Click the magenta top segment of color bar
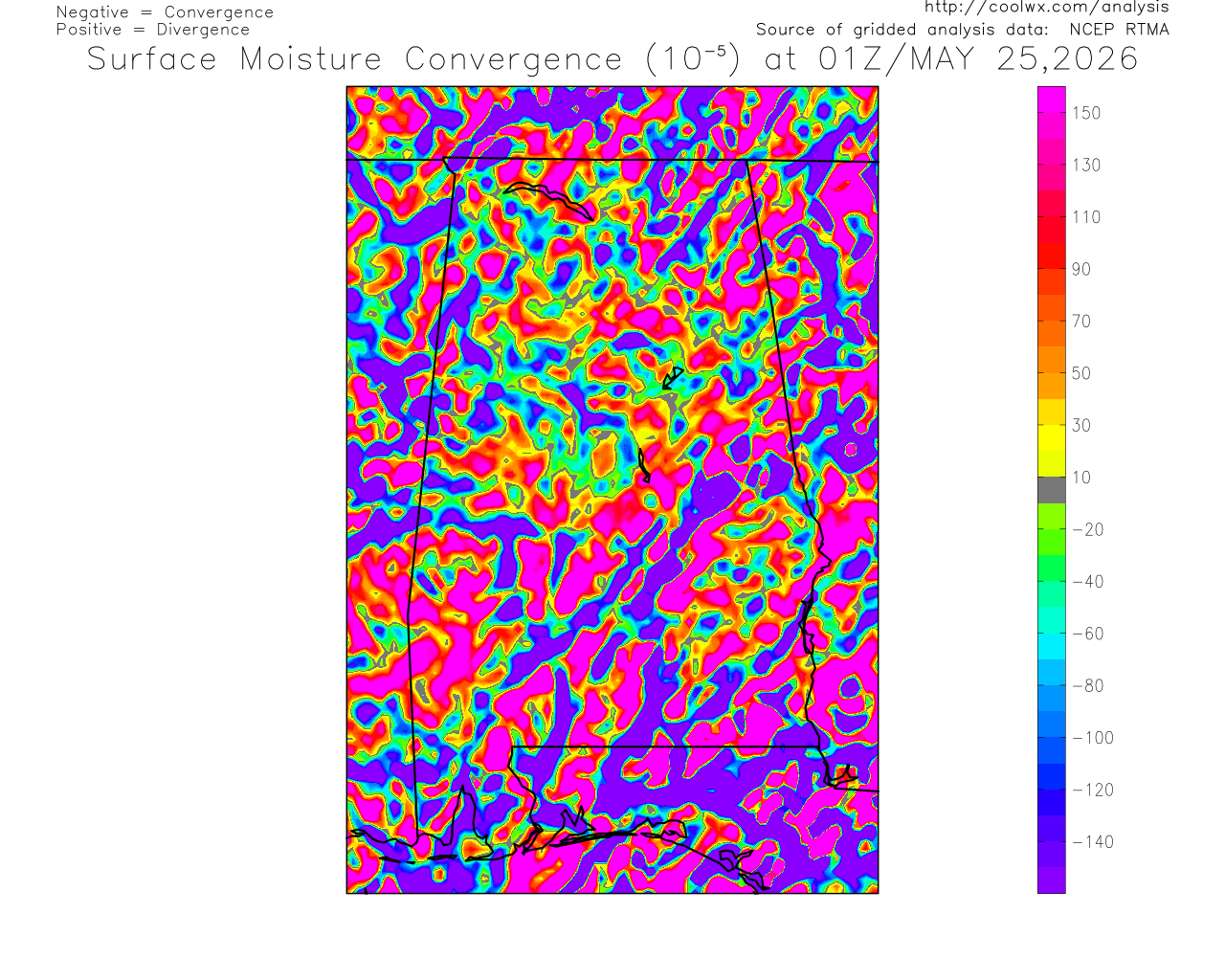The height and width of the screenshot is (980, 1225). (x=1051, y=100)
